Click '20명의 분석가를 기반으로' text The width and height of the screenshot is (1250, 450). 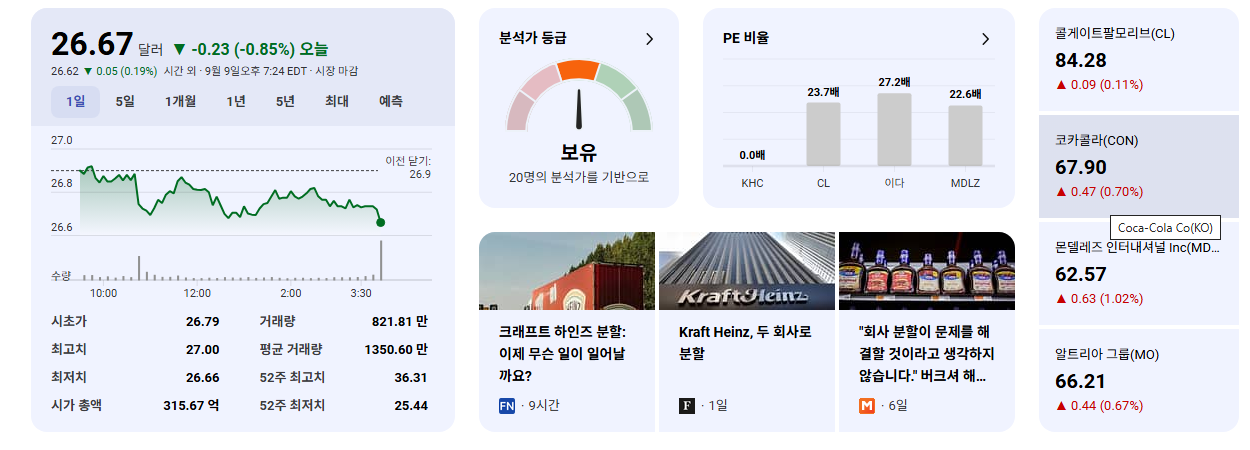(x=578, y=177)
